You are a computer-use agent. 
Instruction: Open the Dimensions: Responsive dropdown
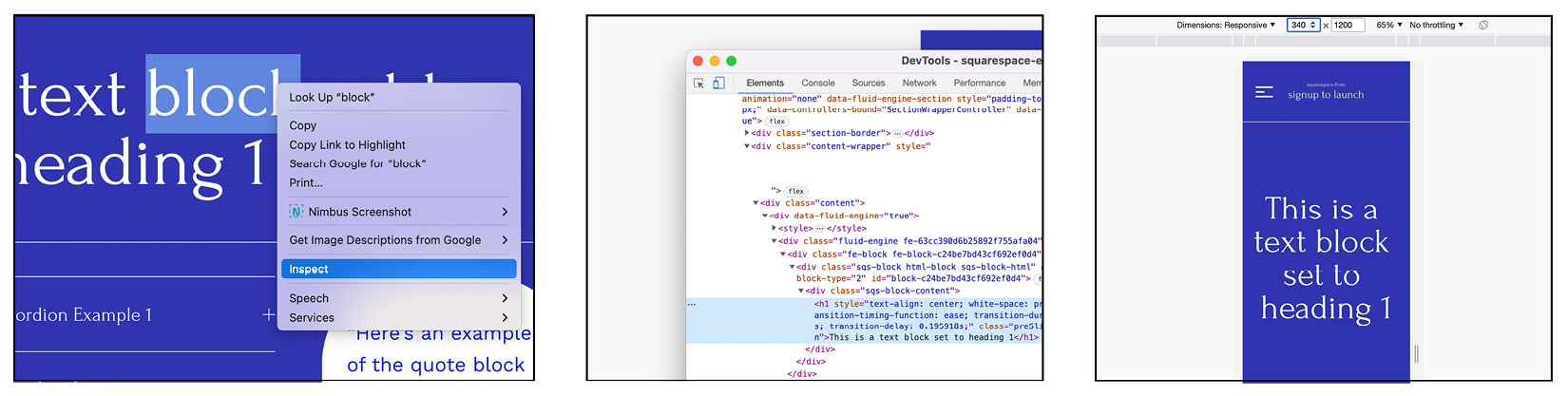[x=1226, y=25]
